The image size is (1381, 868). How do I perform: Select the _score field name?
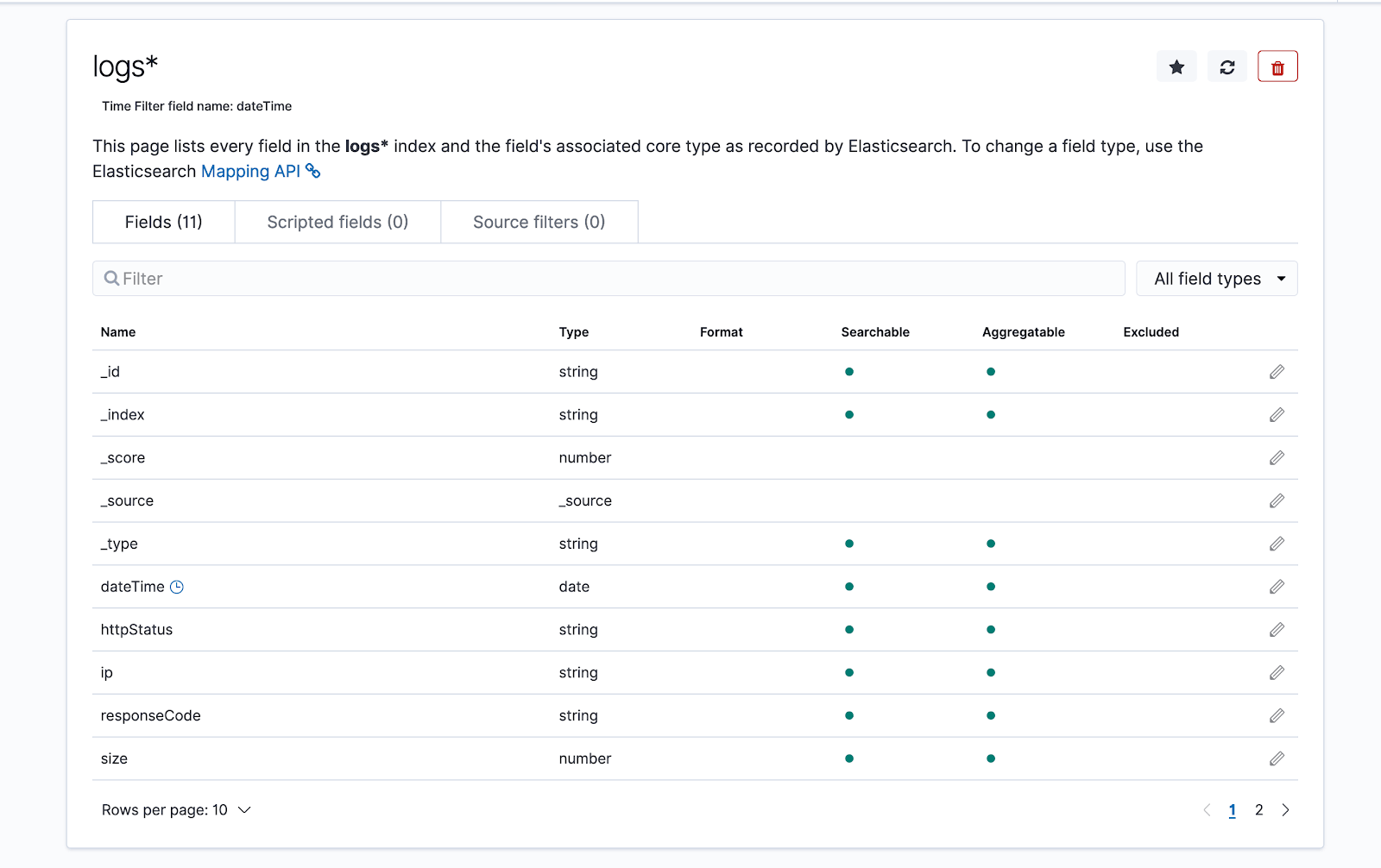tap(123, 458)
